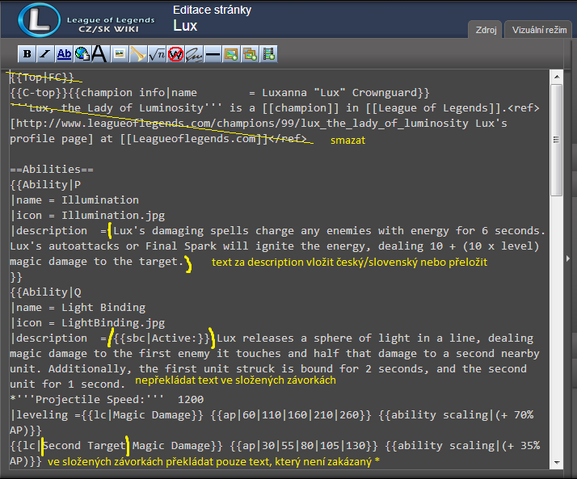The height and width of the screenshot is (479, 577).
Task: Insert headline with large A icon
Action: [100, 54]
